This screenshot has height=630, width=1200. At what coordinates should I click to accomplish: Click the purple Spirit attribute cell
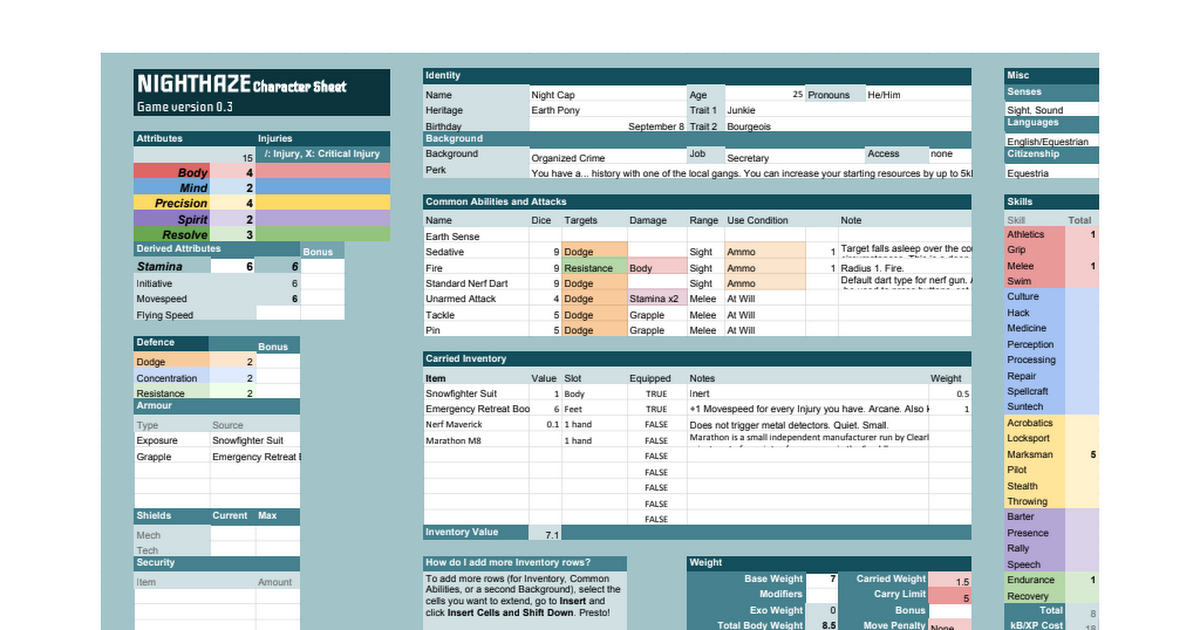coord(172,219)
